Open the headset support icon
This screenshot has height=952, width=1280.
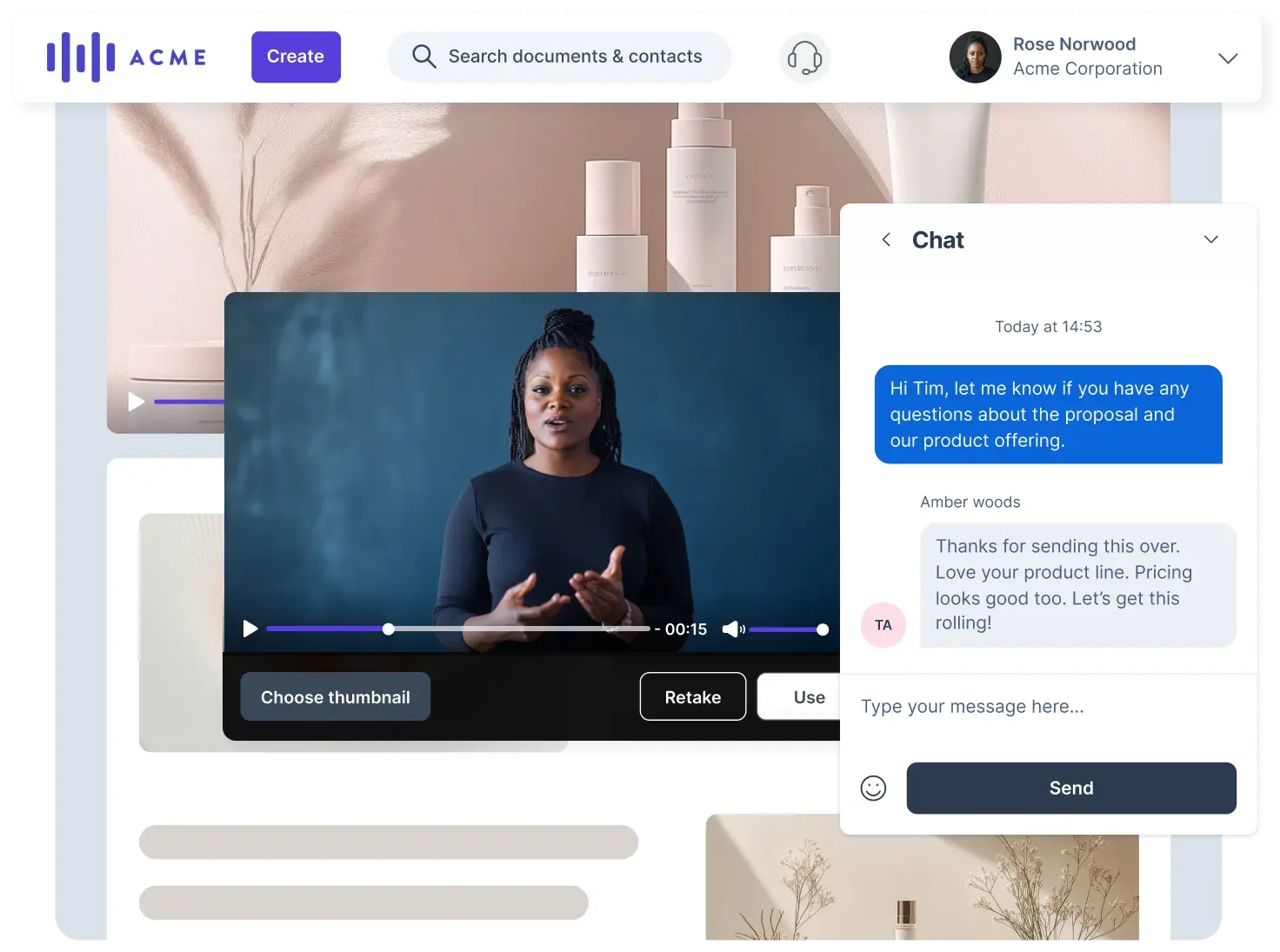click(x=803, y=57)
